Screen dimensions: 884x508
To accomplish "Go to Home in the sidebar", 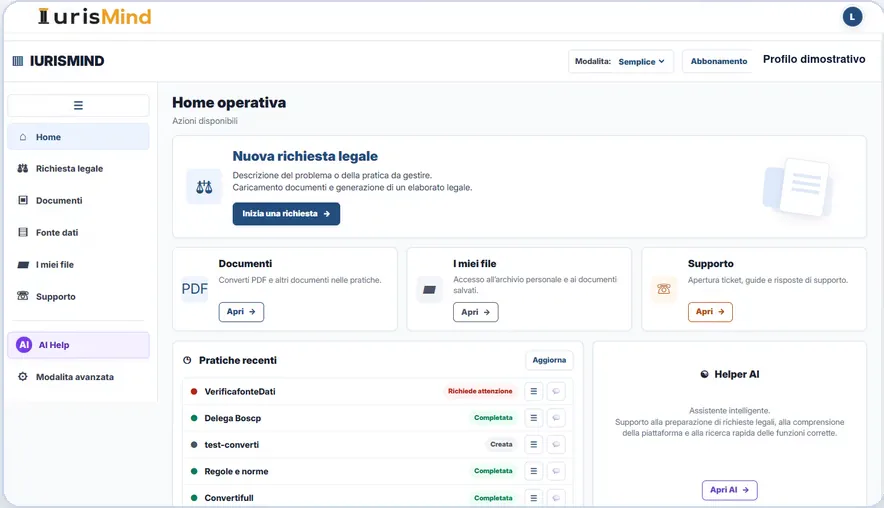I will point(78,137).
